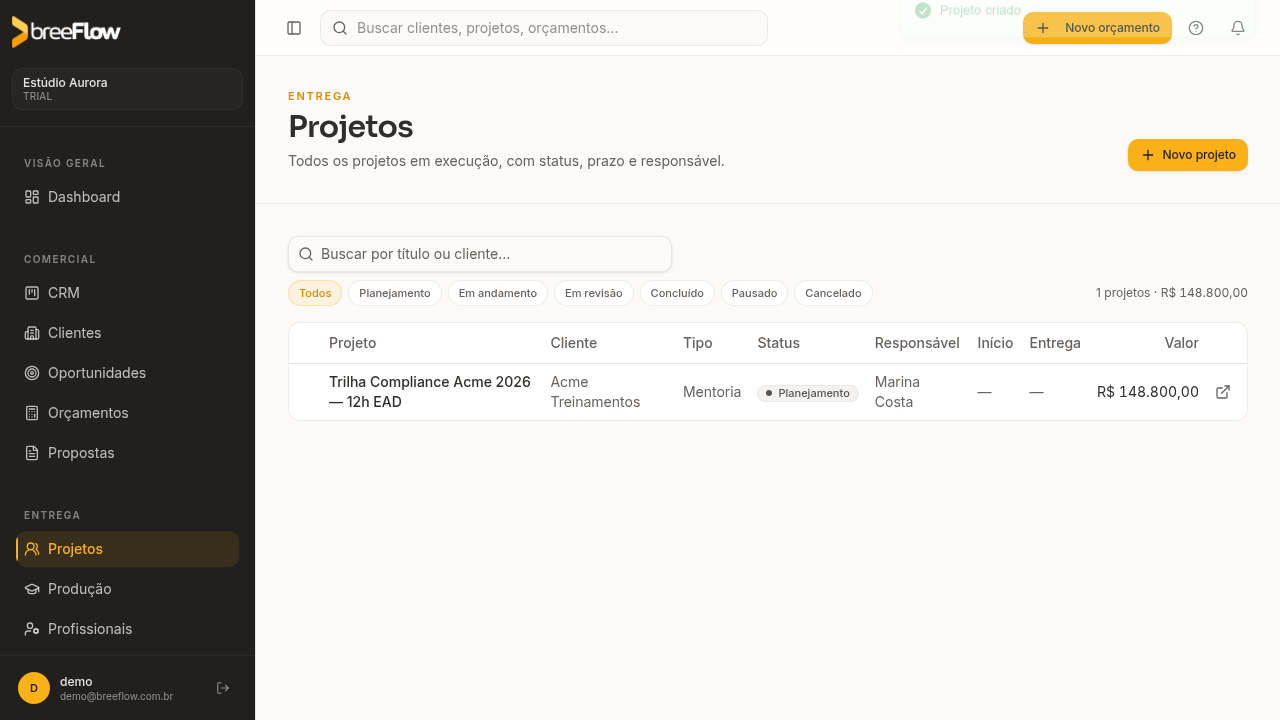
Task: Click the Orçamentos calculator icon
Action: (32, 413)
